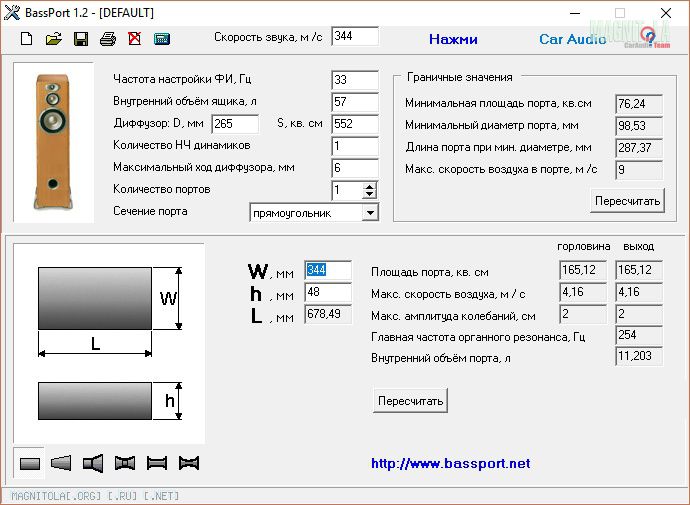Edit the speed of sound field
This screenshot has height=505, width=690.
pos(355,37)
